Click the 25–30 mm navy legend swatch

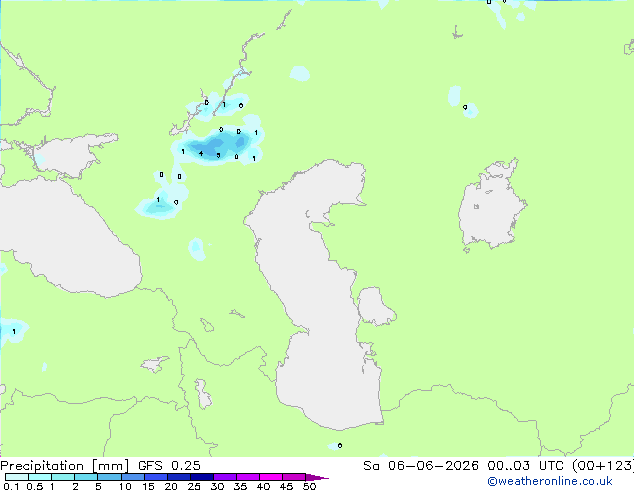click(202, 477)
